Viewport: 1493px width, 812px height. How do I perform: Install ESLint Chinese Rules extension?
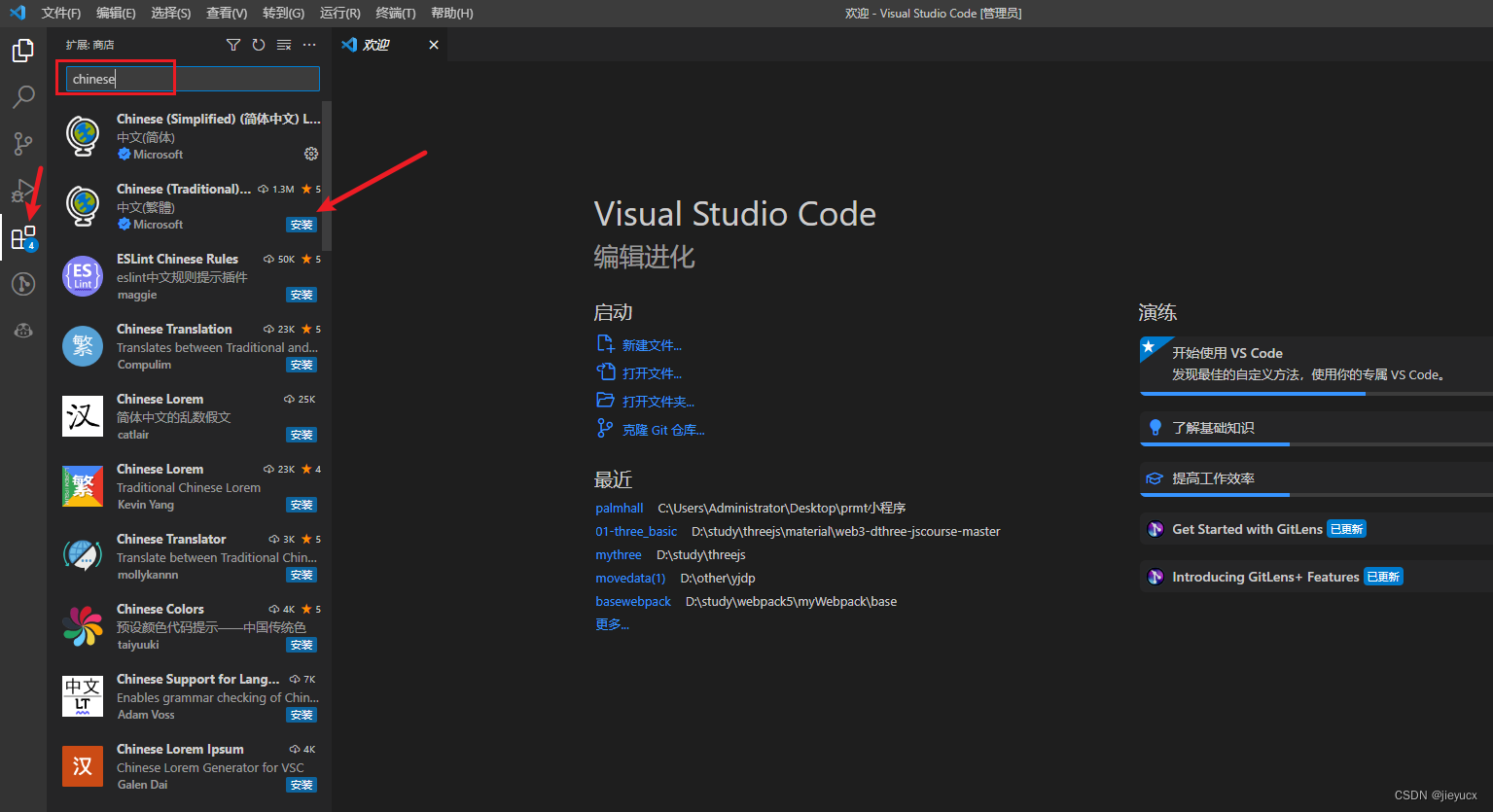[302, 295]
